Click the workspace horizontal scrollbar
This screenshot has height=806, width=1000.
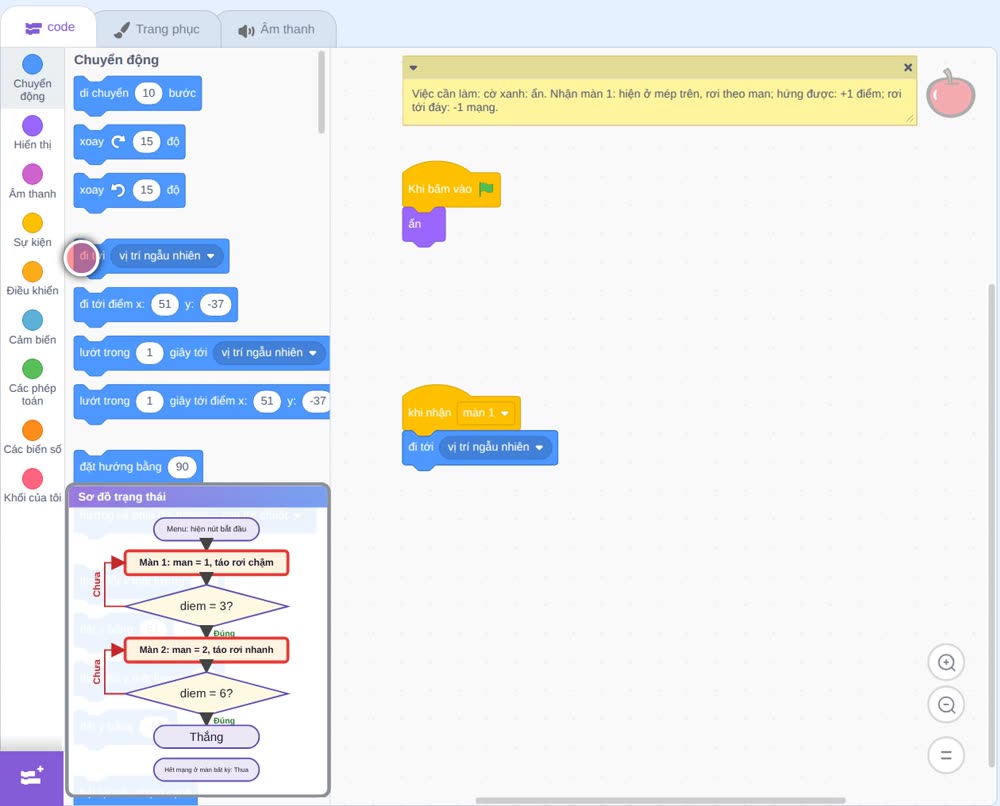(x=660, y=800)
